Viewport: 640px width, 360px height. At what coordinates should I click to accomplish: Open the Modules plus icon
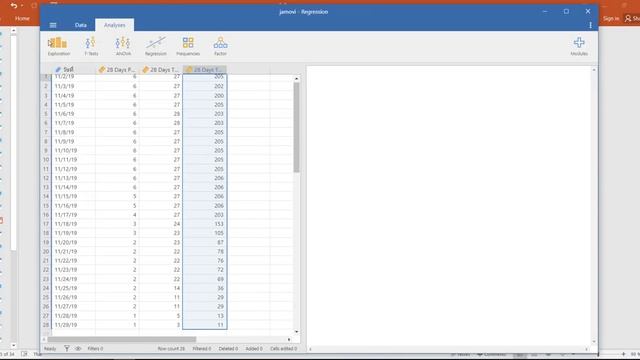tap(579, 46)
